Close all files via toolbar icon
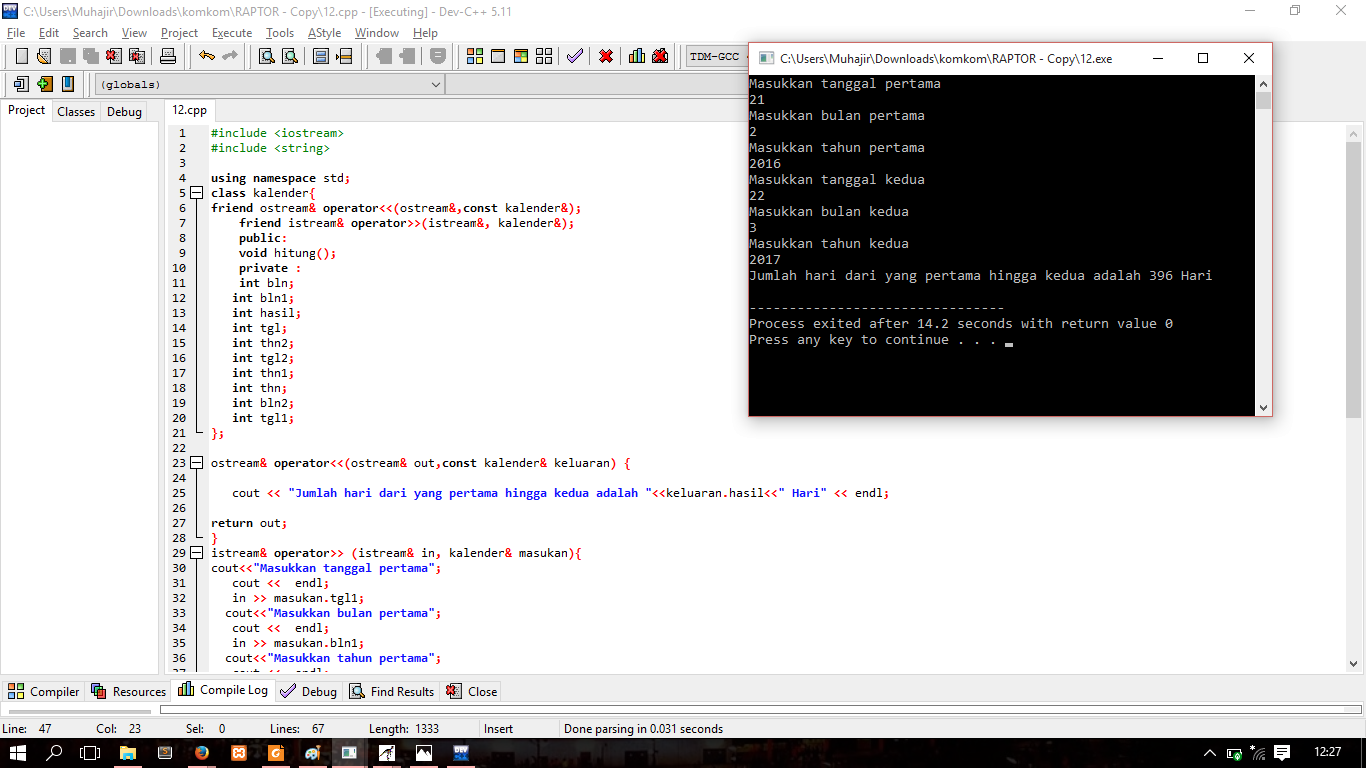Image resolution: width=1366 pixels, height=768 pixels. click(137, 56)
